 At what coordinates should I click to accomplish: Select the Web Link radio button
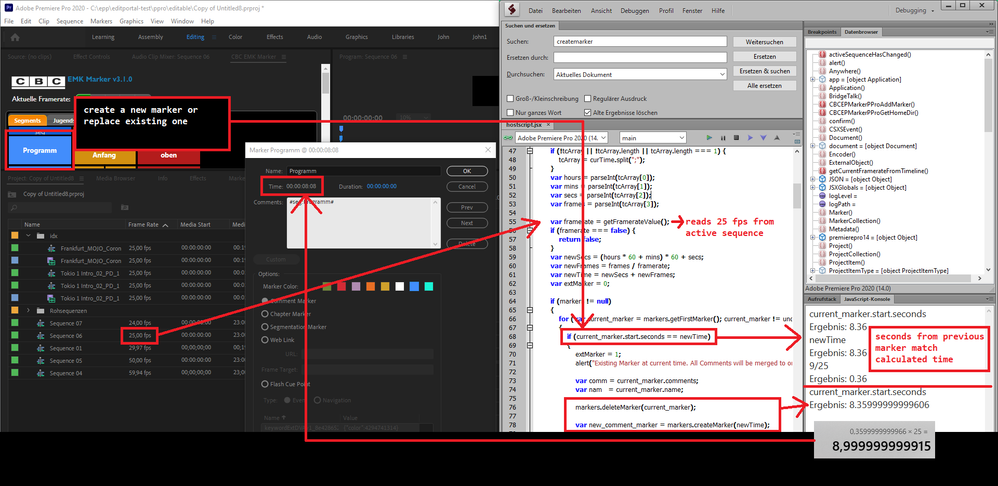(x=265, y=340)
